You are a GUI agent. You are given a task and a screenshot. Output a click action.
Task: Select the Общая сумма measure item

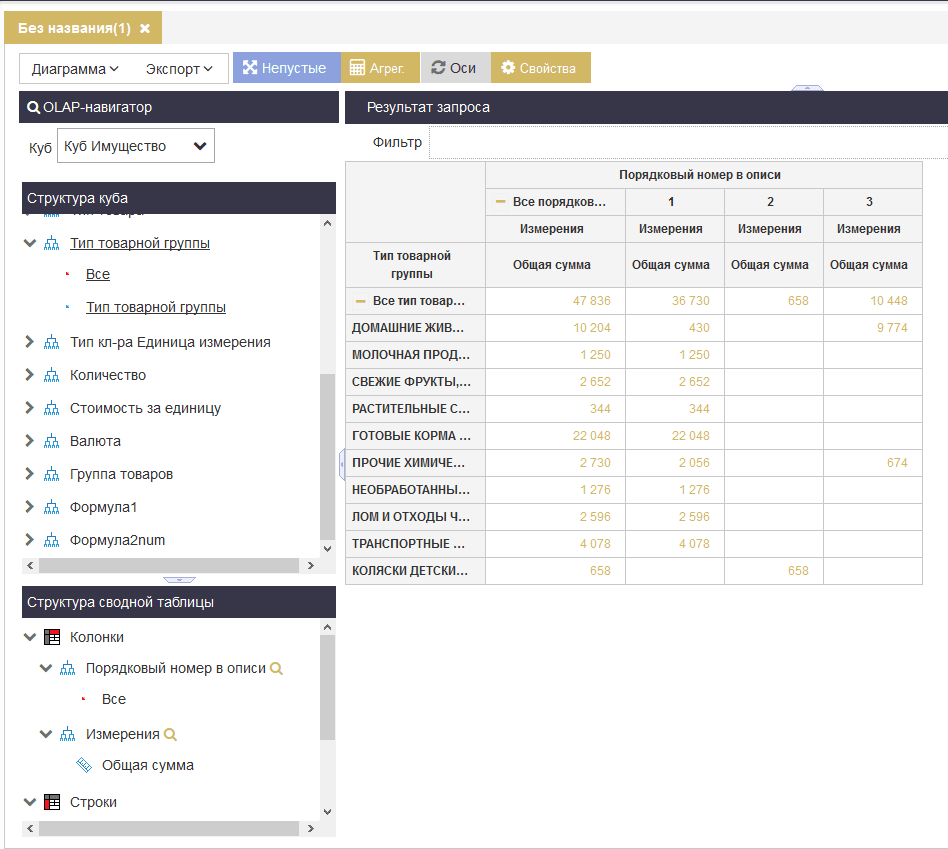(148, 766)
